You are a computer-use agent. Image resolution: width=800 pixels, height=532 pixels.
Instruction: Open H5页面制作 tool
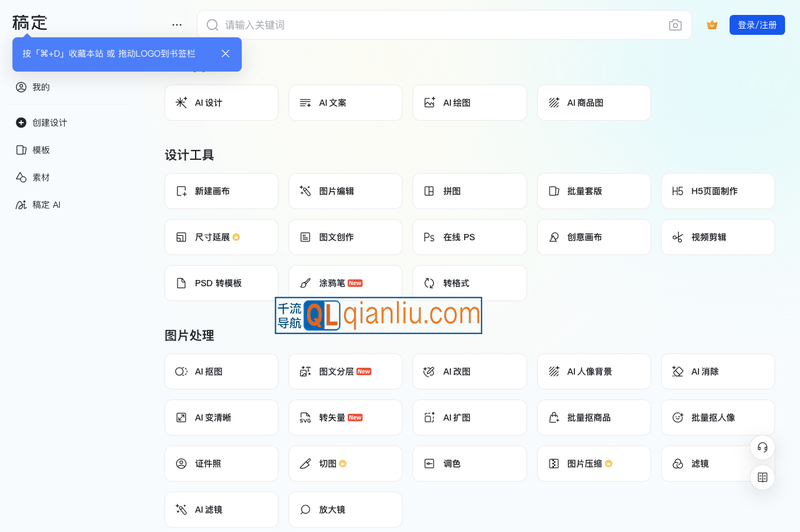(x=718, y=191)
